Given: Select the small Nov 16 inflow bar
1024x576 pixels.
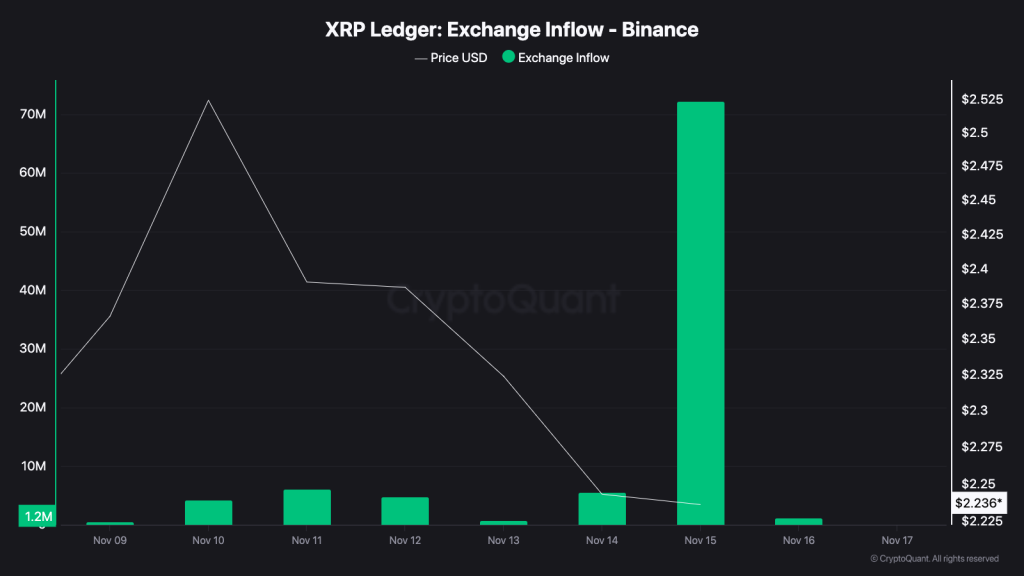Looking at the screenshot, I should (x=798, y=521).
